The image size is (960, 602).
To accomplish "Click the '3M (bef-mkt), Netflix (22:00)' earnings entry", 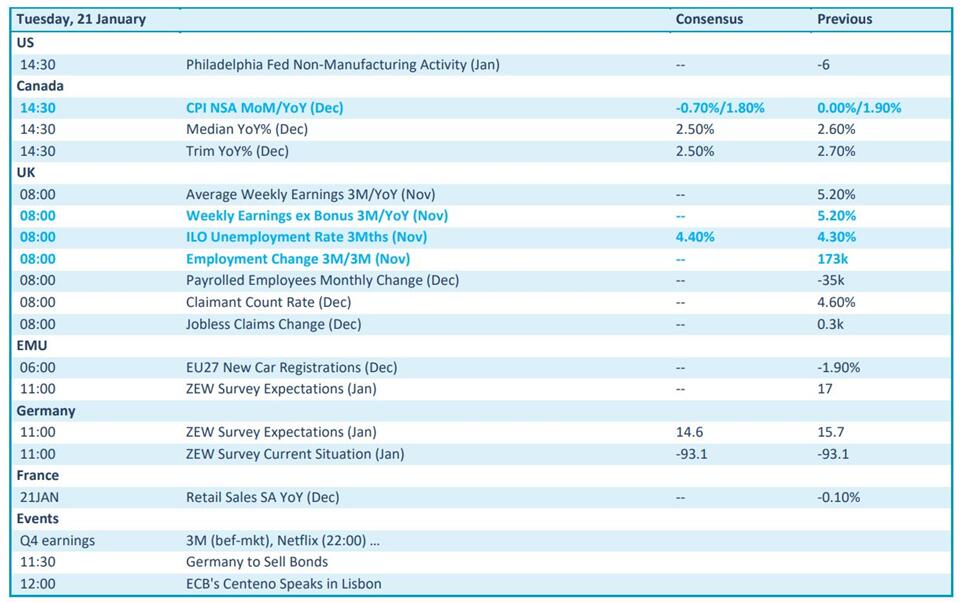I will (283, 541).
